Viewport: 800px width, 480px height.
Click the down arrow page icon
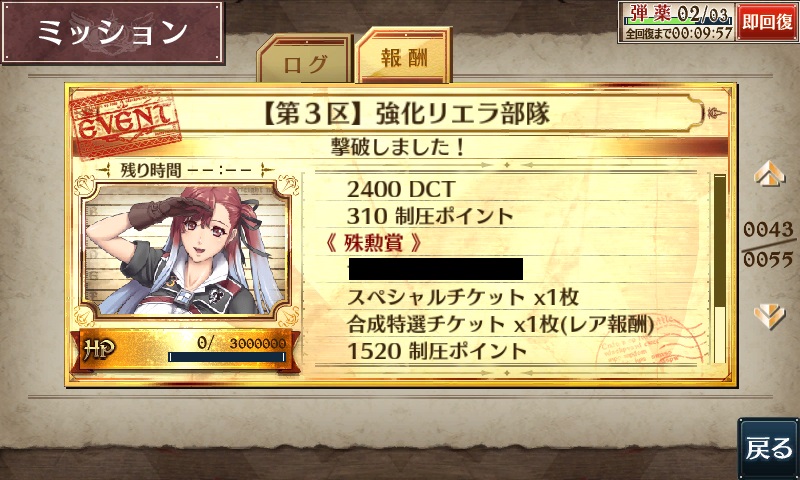click(x=769, y=316)
